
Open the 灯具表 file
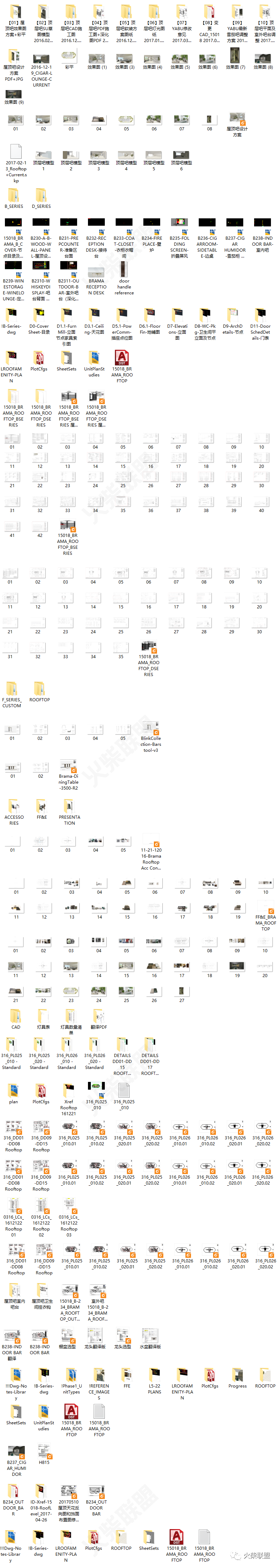43,1019
